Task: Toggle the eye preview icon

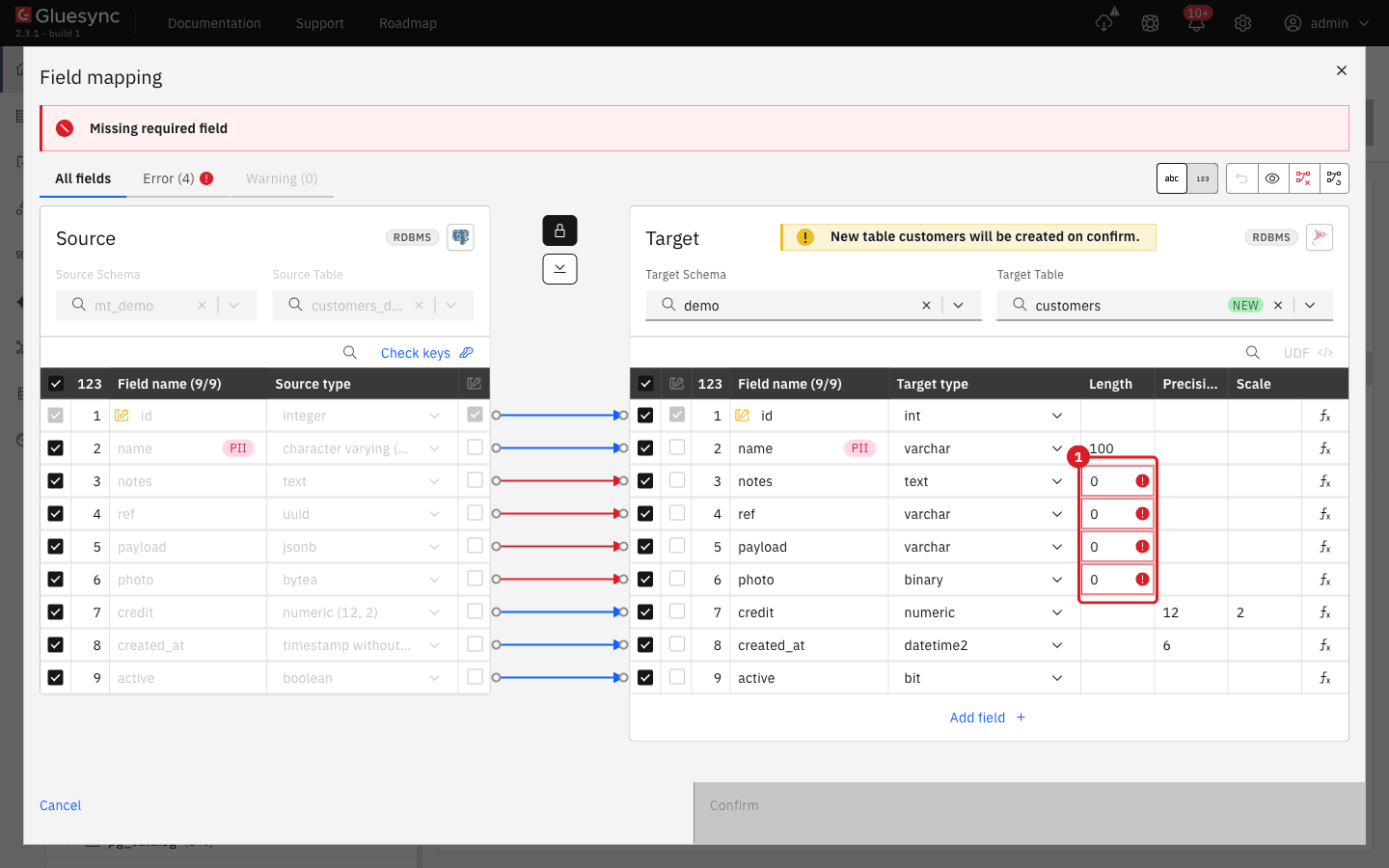Action: click(1272, 178)
